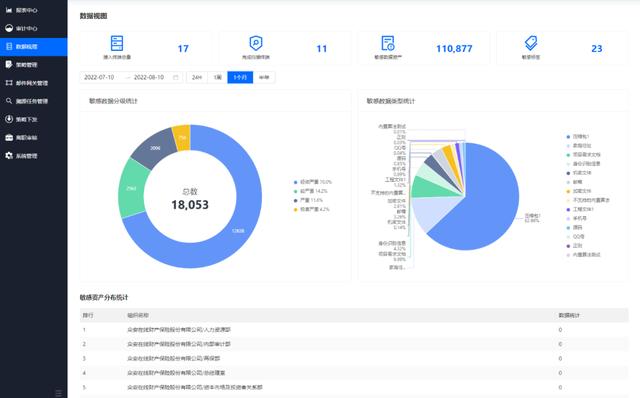Open the report center bar-chart sidebar icon
Viewport: 640px width, 398px height.
[x=9, y=10]
